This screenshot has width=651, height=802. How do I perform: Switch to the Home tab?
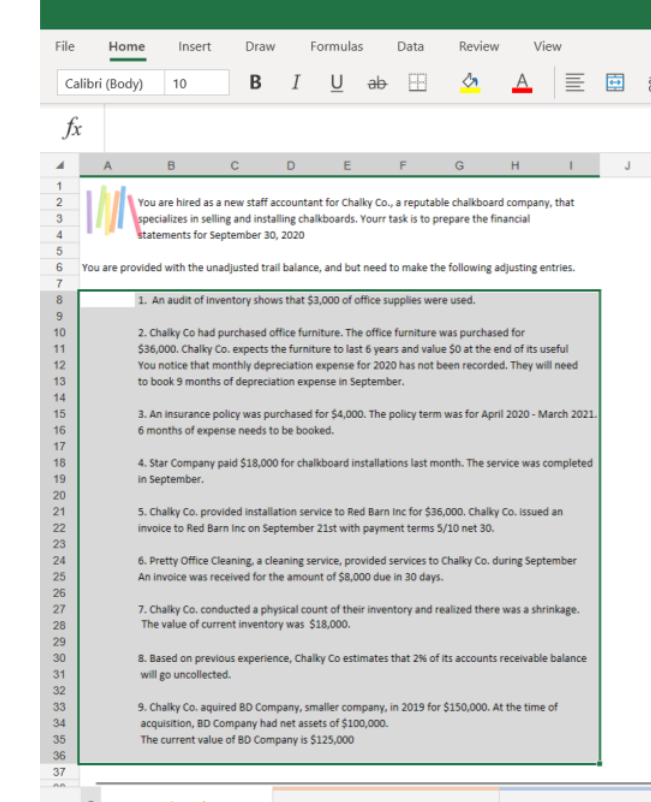[x=127, y=47]
